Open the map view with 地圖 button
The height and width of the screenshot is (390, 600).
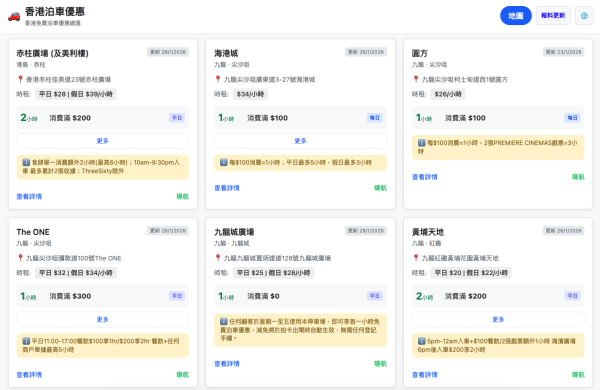(x=515, y=16)
